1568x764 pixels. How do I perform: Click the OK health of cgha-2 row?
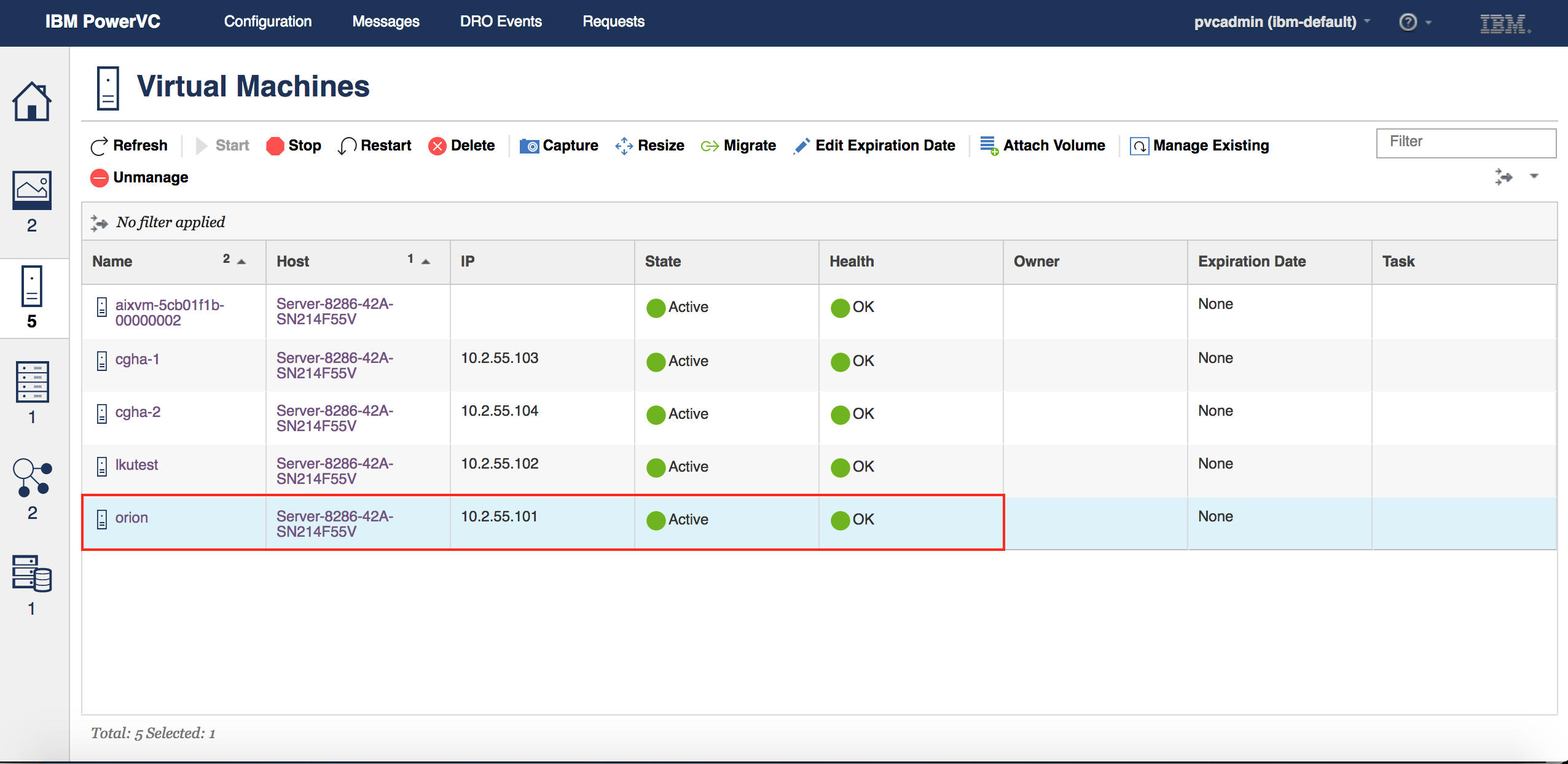coord(852,414)
